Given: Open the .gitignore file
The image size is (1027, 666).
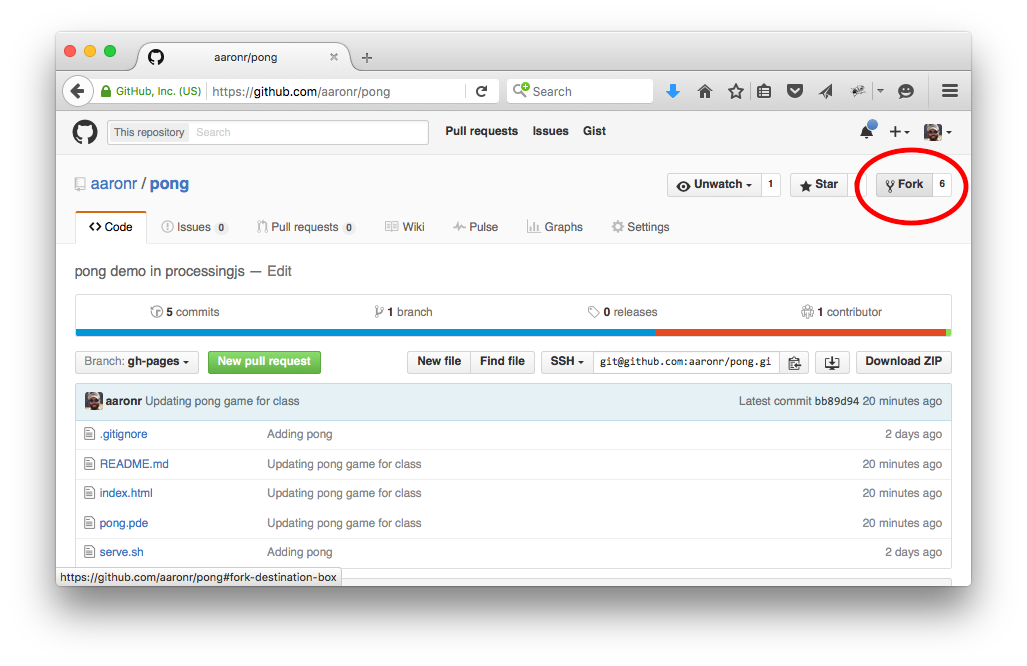Looking at the screenshot, I should 123,434.
